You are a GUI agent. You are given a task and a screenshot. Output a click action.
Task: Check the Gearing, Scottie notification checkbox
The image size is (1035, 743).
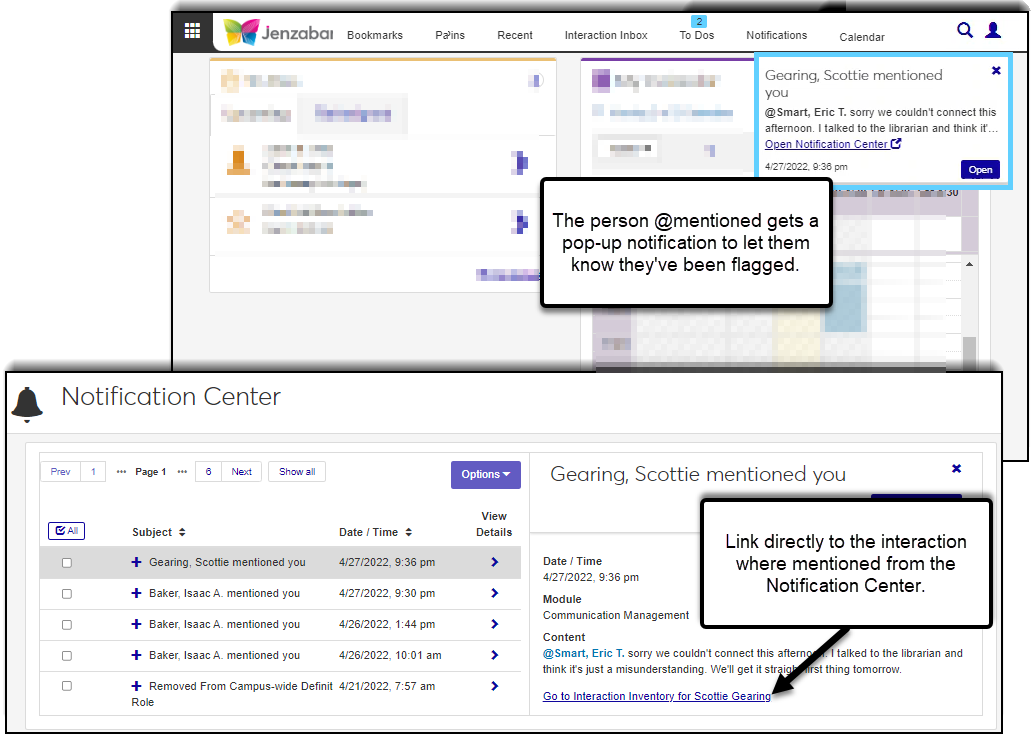click(67, 563)
